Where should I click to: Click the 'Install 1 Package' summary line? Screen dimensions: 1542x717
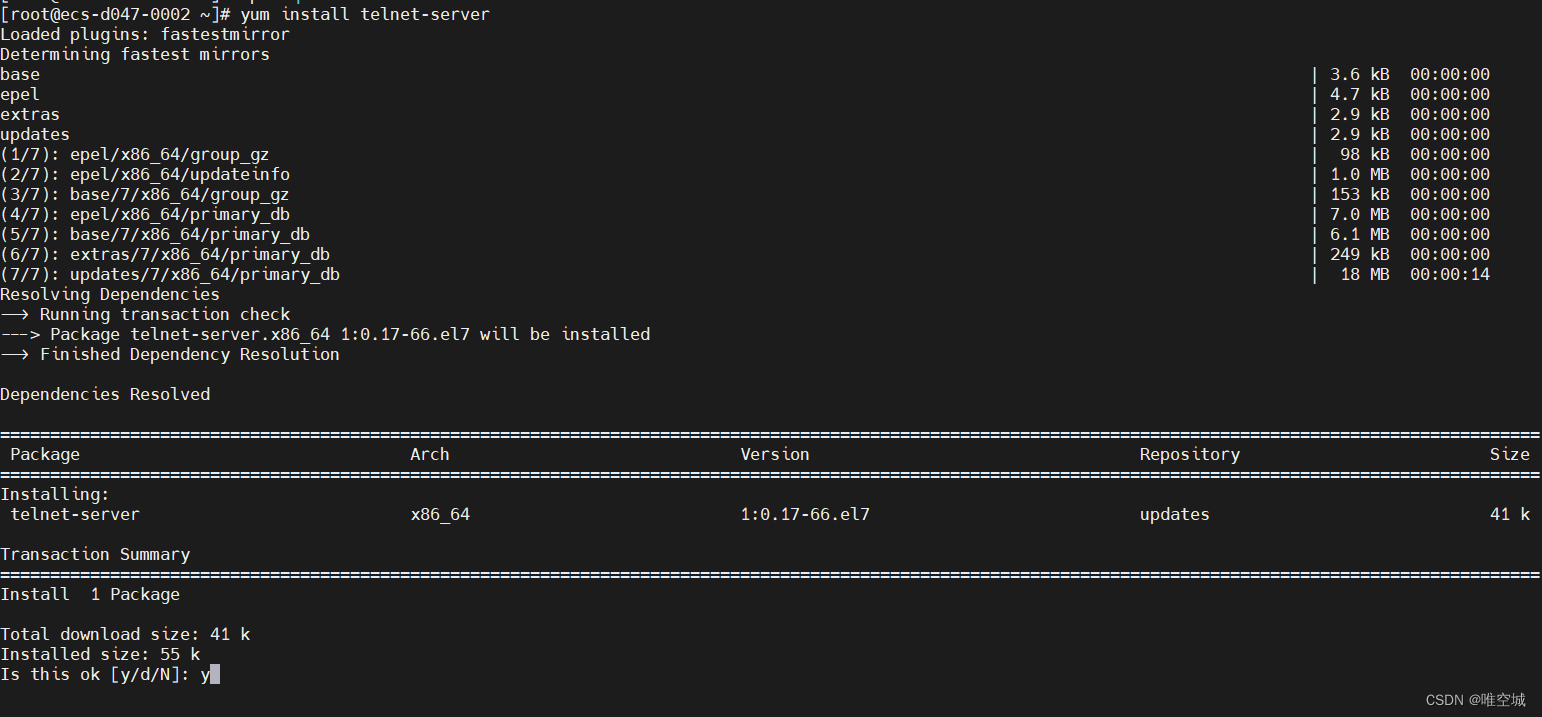click(90, 594)
